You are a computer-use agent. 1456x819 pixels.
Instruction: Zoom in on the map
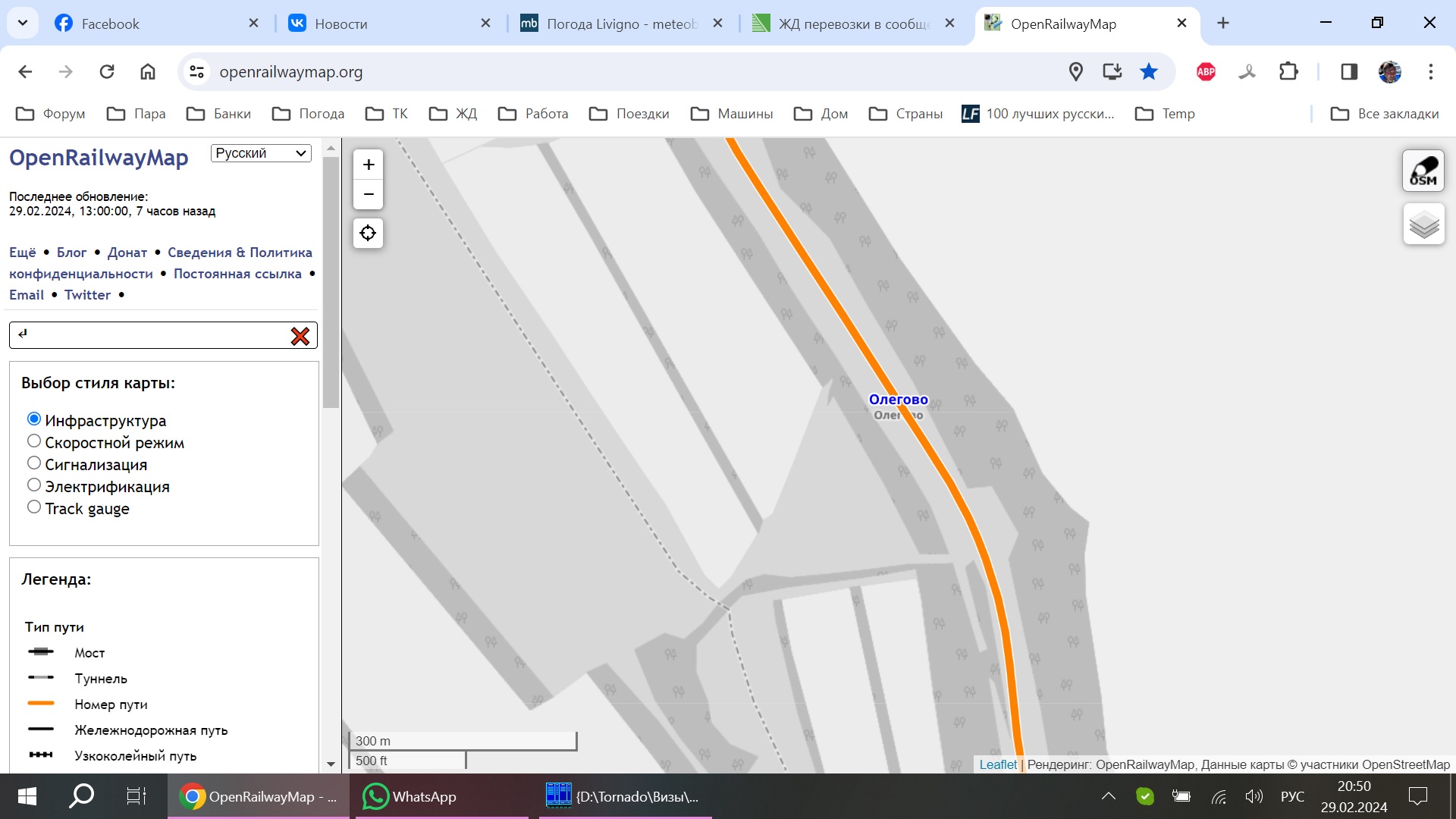[x=369, y=165]
